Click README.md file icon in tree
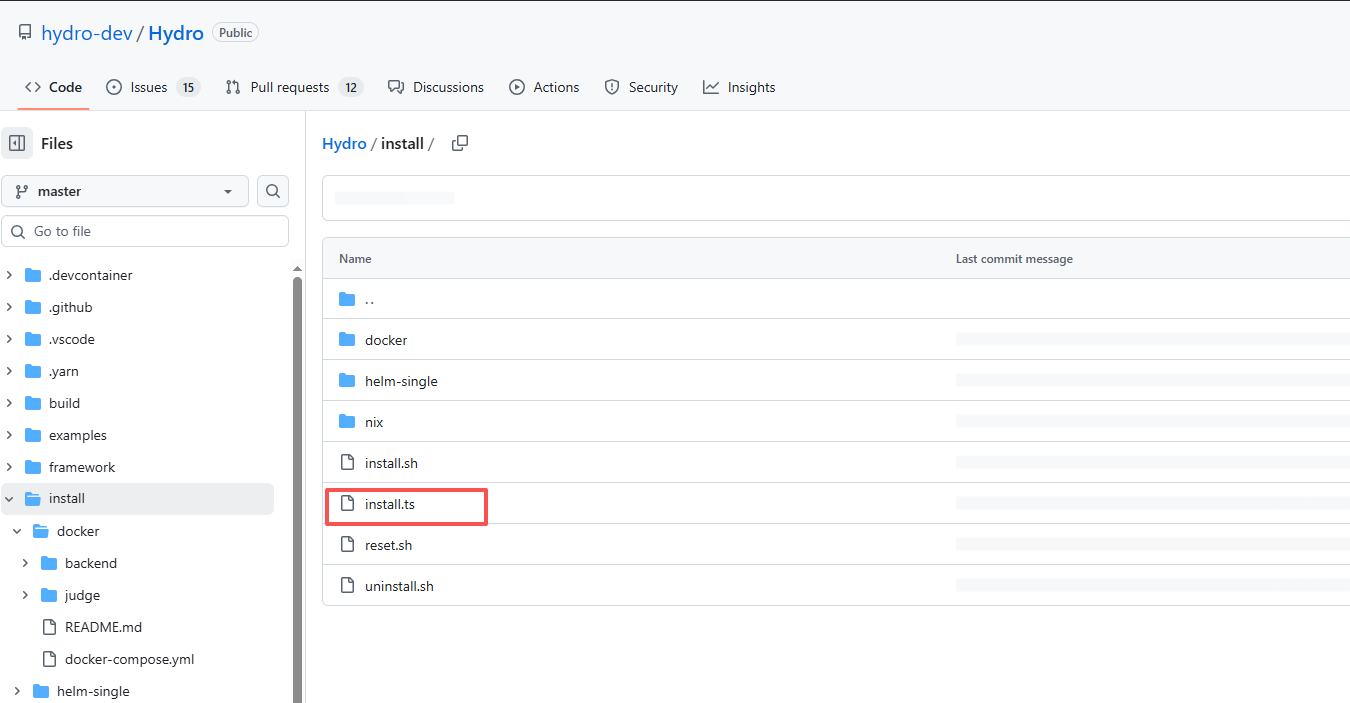1350x703 pixels. [x=49, y=627]
